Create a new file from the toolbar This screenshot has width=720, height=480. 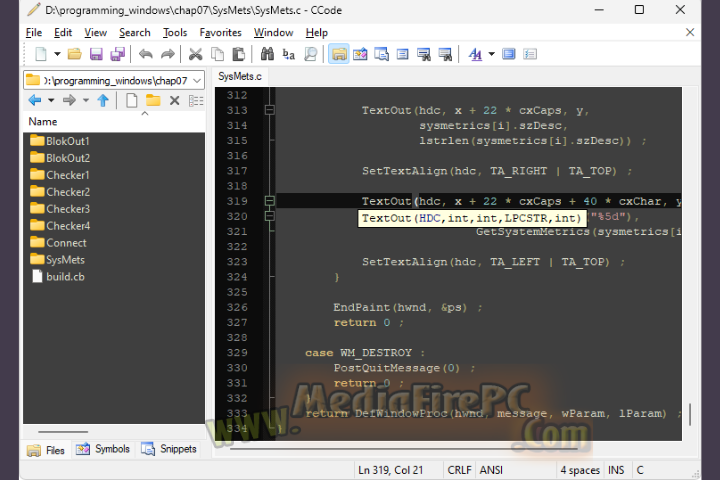pos(41,54)
